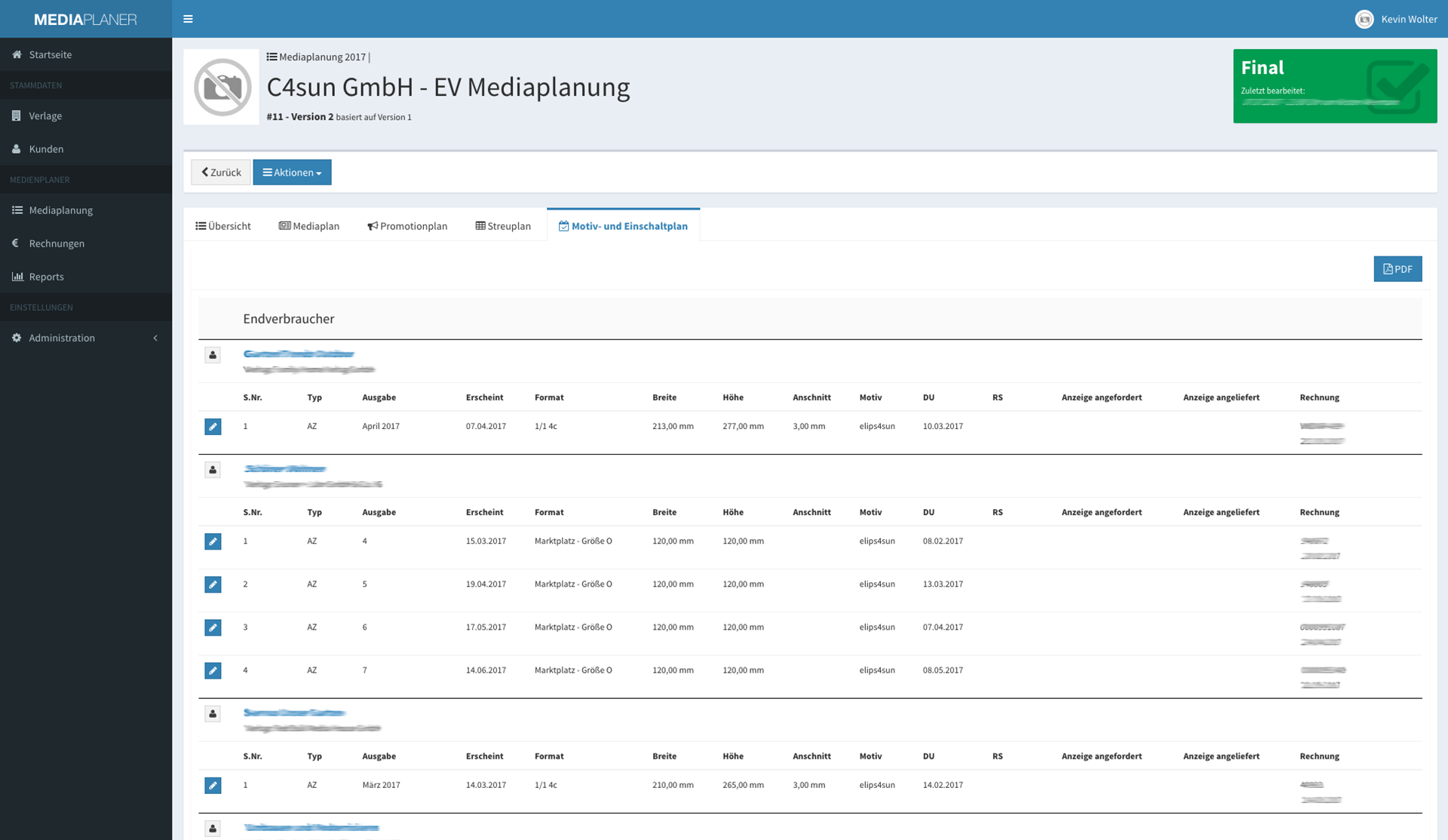Image resolution: width=1448 pixels, height=840 pixels.
Task: Edit the April 2017 ad row
Action: pos(213,427)
